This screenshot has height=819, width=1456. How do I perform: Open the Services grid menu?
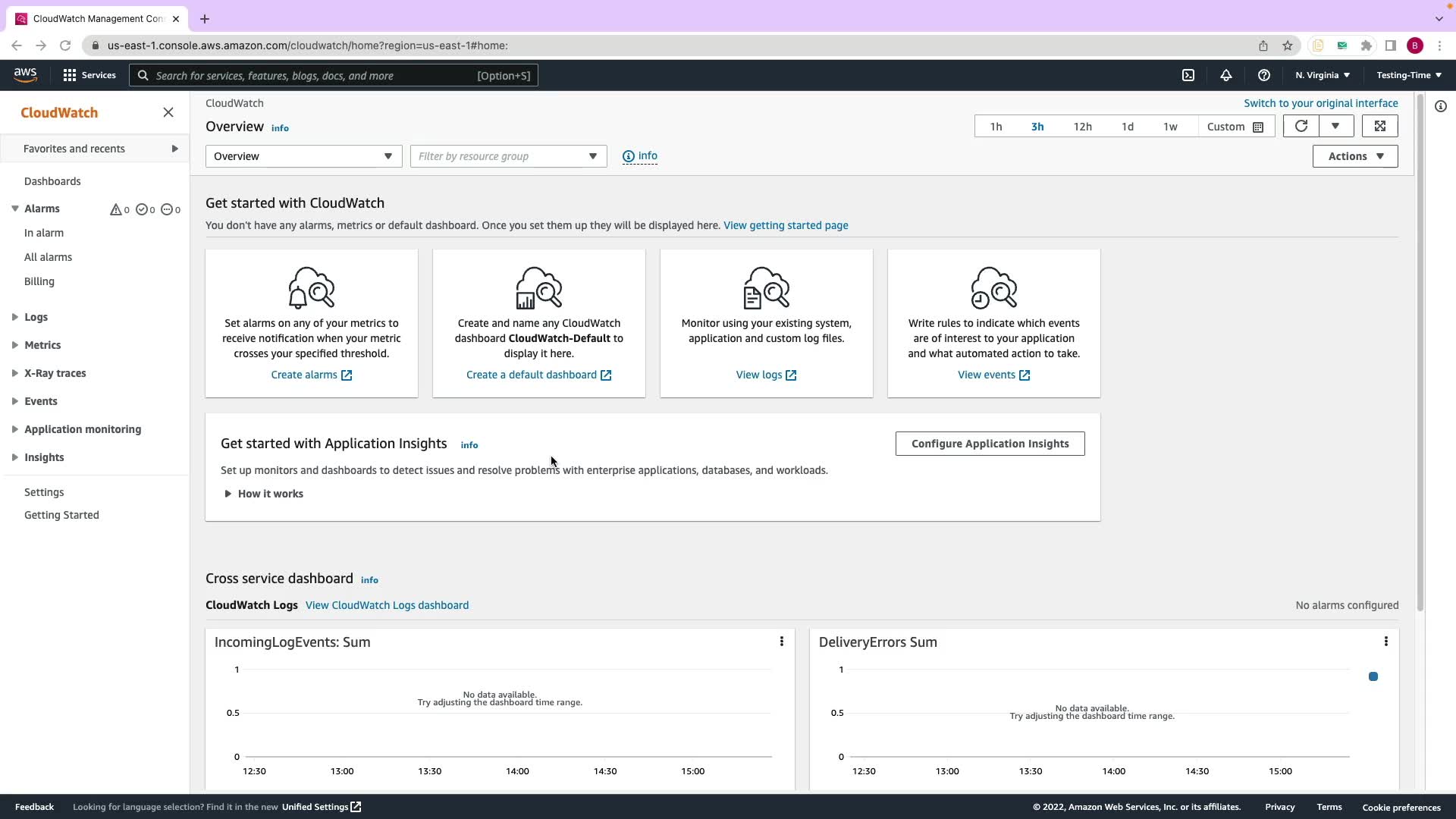point(89,75)
